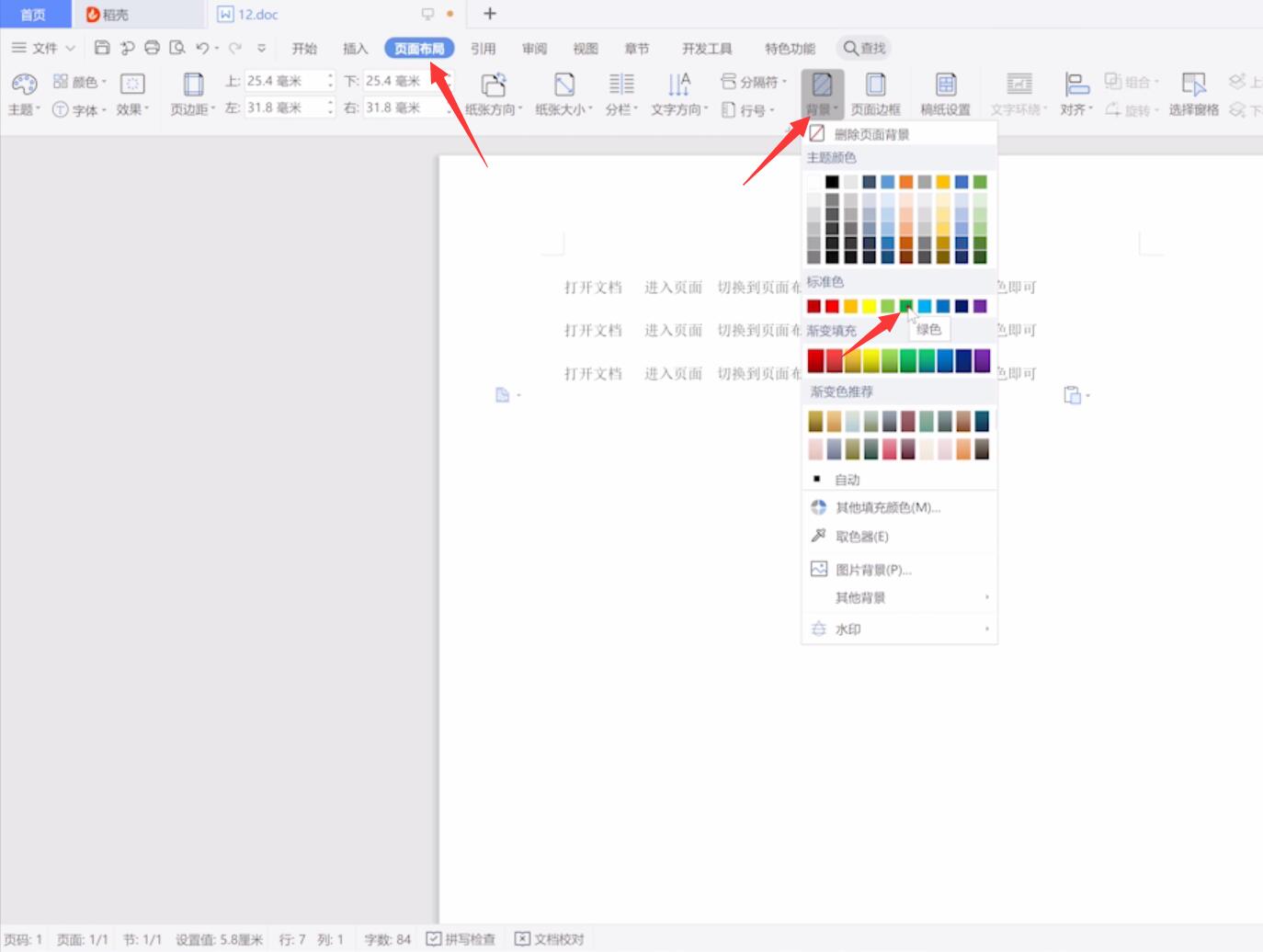This screenshot has width=1263, height=952.
Task: Switch to 引用 ribbon tab
Action: [483, 49]
